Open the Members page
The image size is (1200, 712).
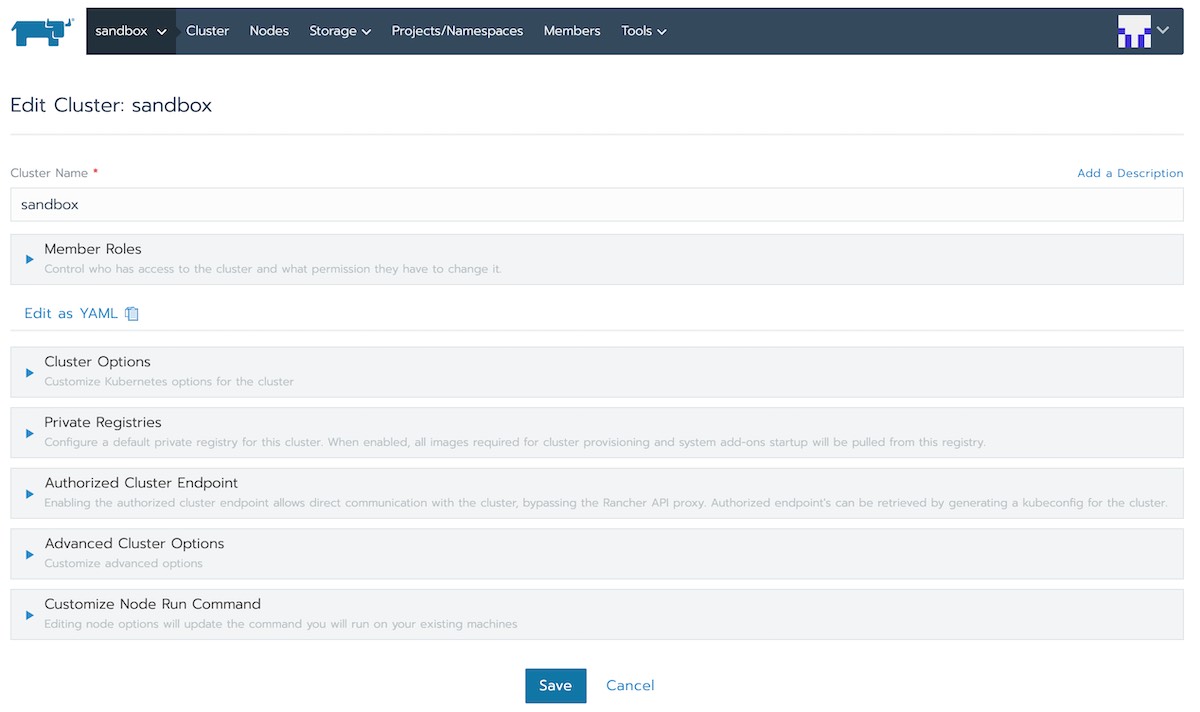pyautogui.click(x=572, y=31)
